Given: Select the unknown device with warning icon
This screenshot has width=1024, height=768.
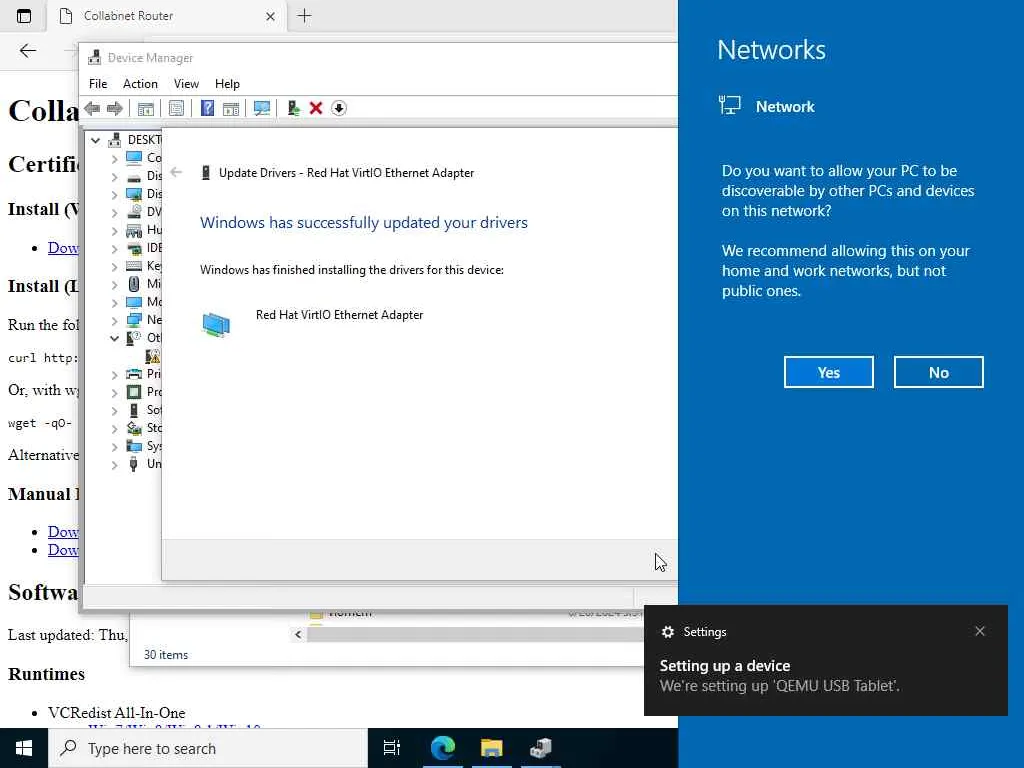Looking at the screenshot, I should [x=153, y=356].
